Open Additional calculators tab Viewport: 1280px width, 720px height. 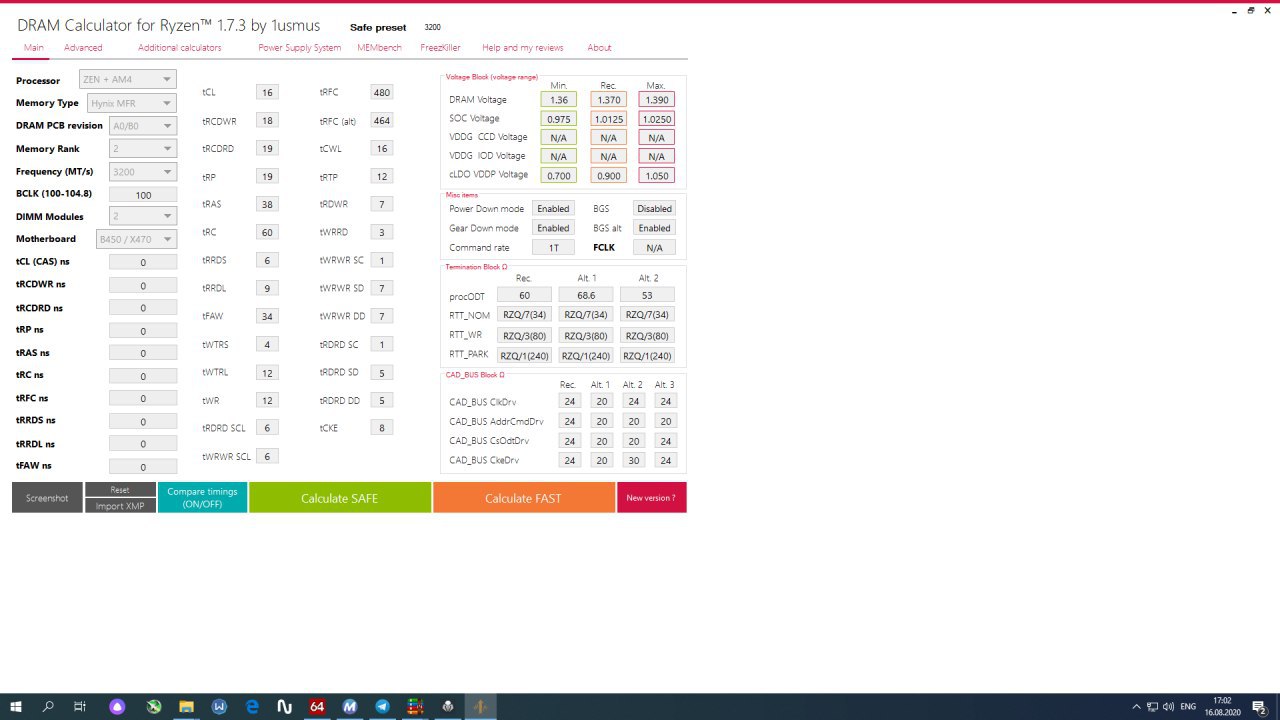pos(180,47)
